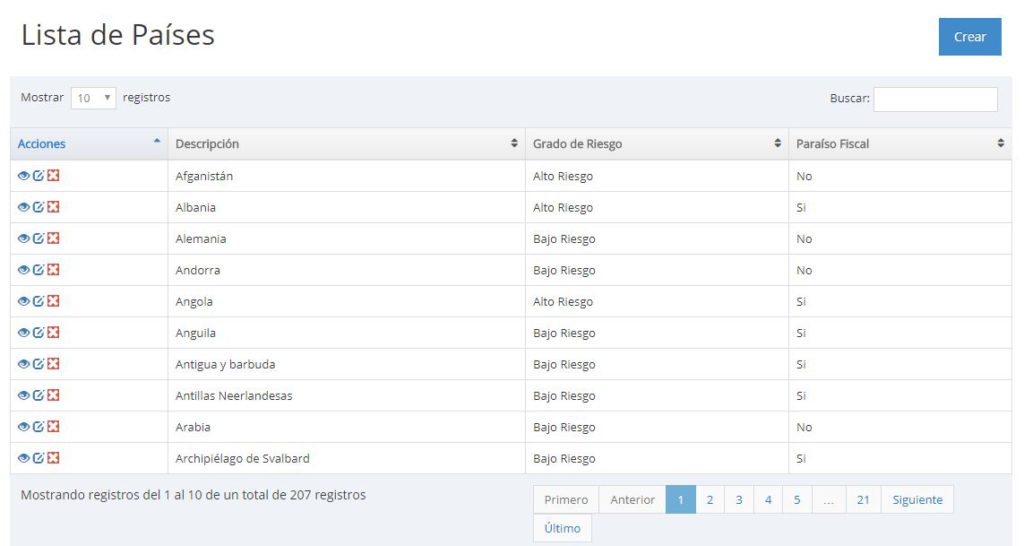
Task: Select pagination page 1
Action: 680,500
